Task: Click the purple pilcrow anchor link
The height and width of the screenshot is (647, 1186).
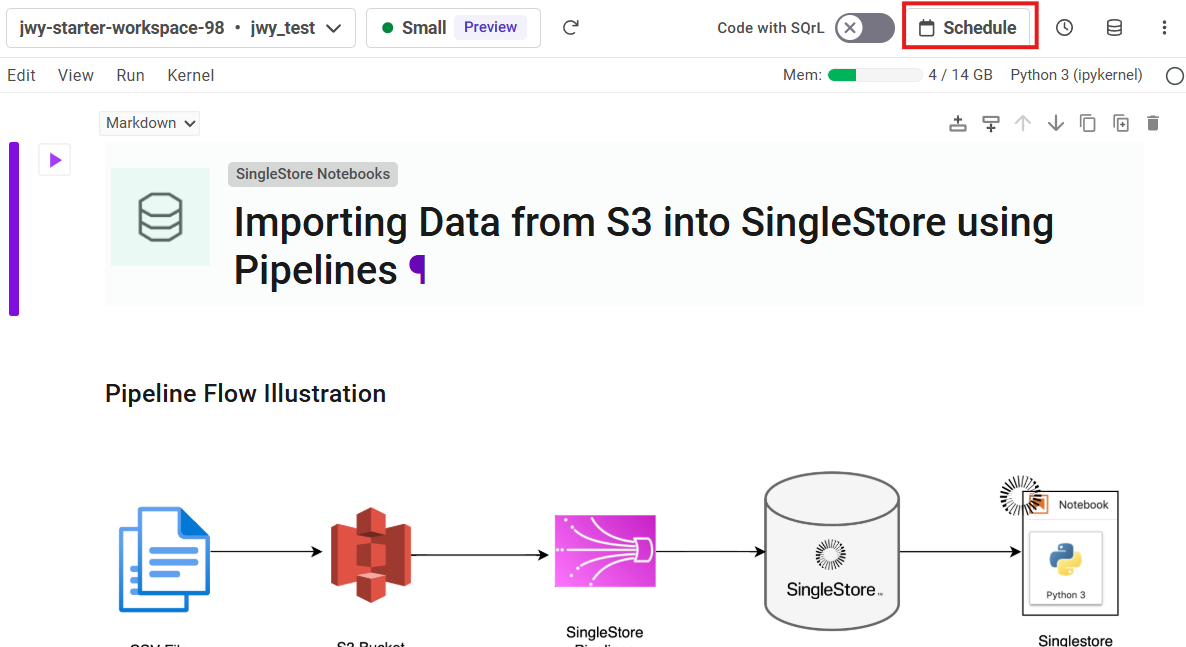Action: pyautogui.click(x=418, y=269)
